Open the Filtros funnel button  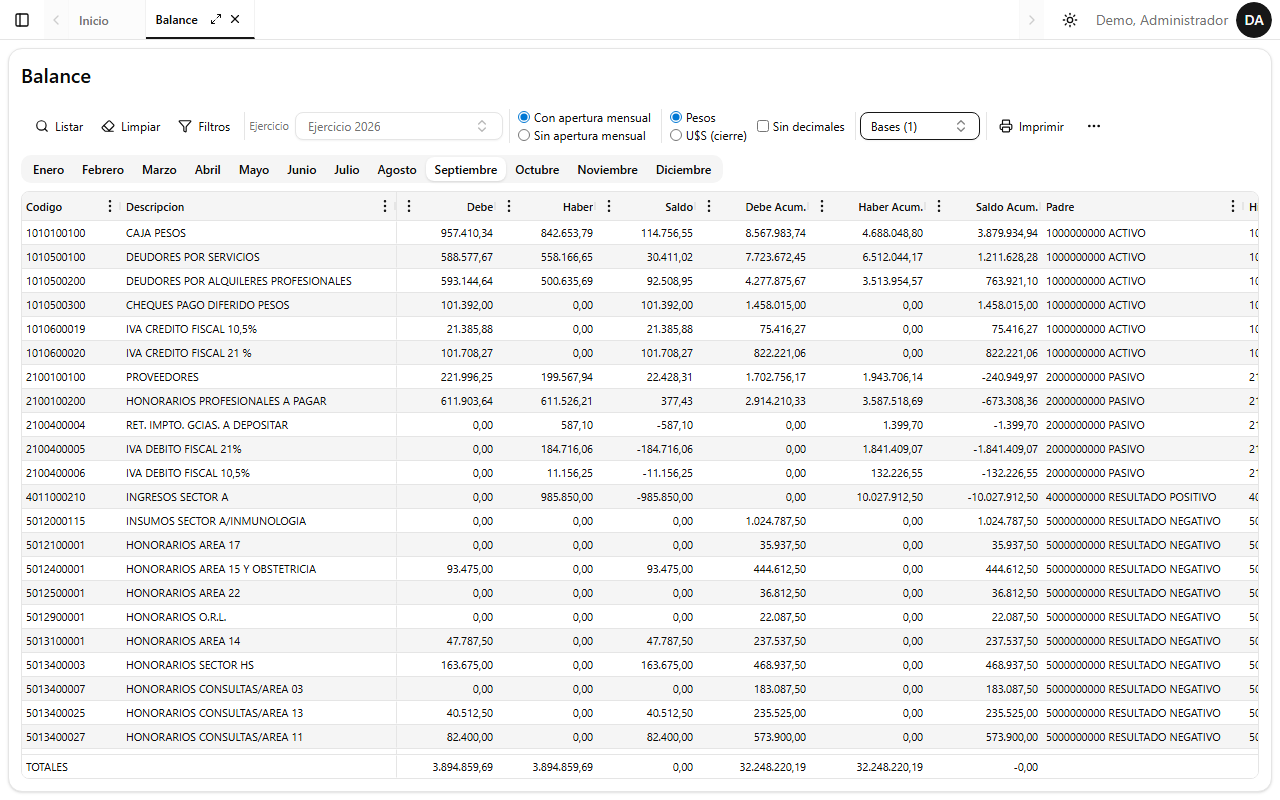point(204,127)
